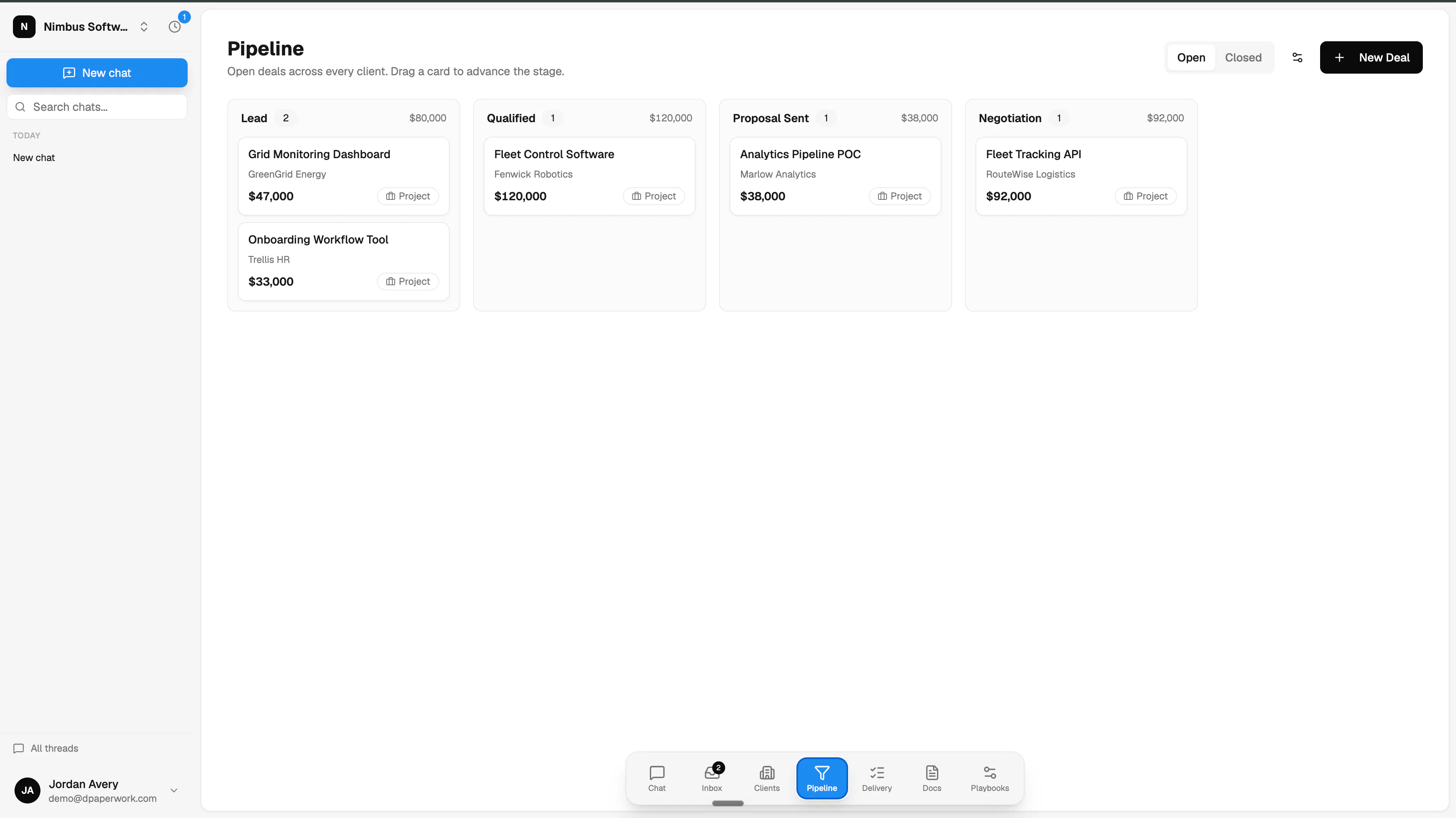Expand the Jordan Avery account menu
Viewport: 1456px width, 818px height.
click(174, 790)
